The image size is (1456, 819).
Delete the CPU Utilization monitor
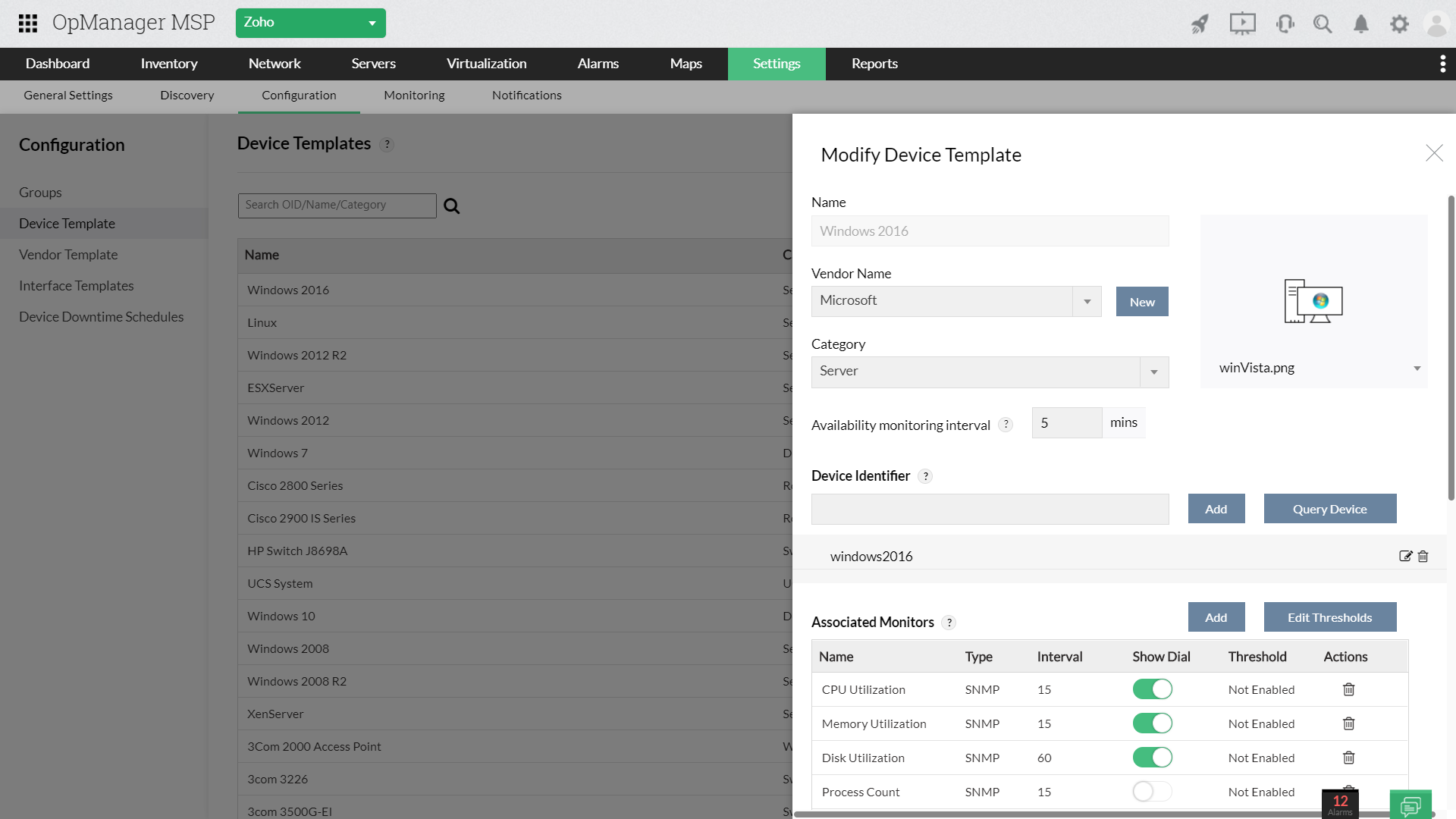1348,689
